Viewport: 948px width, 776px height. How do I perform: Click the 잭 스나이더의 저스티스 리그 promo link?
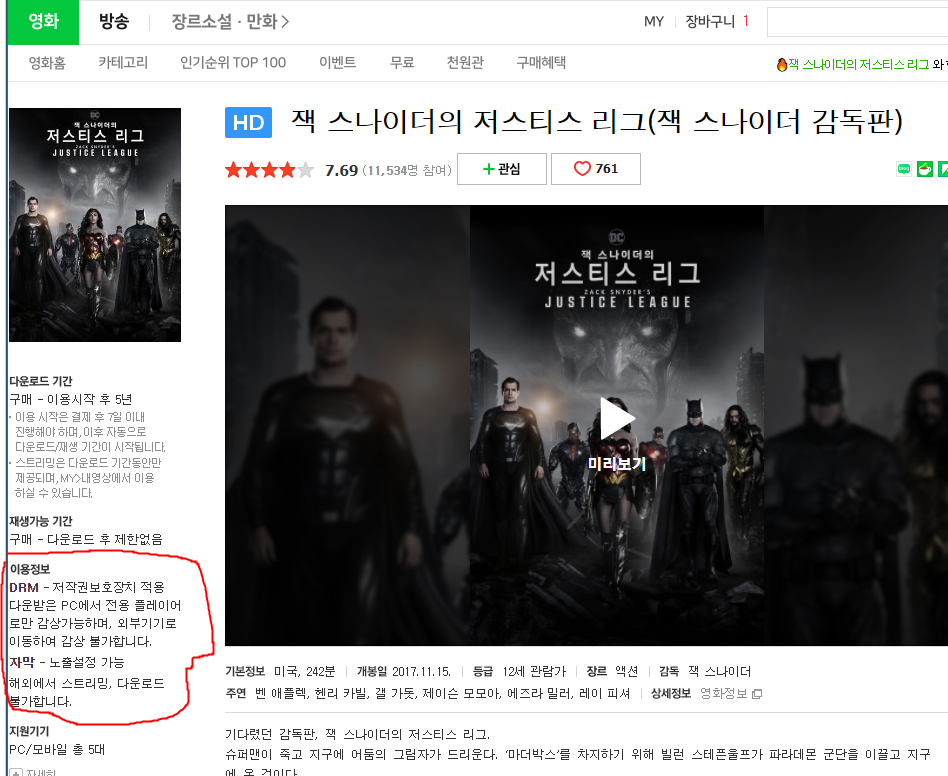click(859, 64)
